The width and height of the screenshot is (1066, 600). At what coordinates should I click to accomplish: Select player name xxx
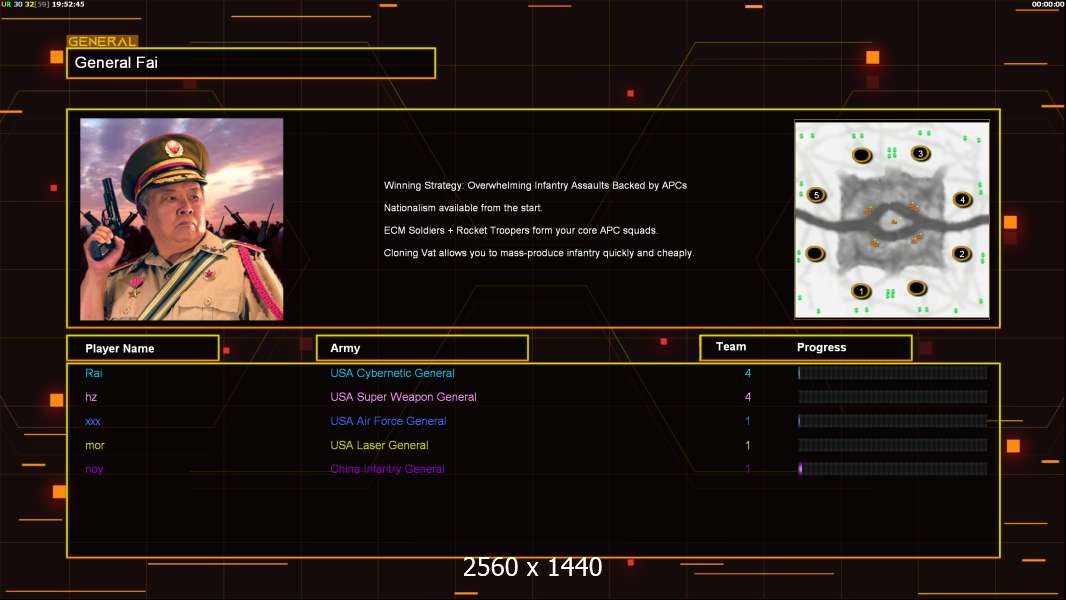coord(92,421)
